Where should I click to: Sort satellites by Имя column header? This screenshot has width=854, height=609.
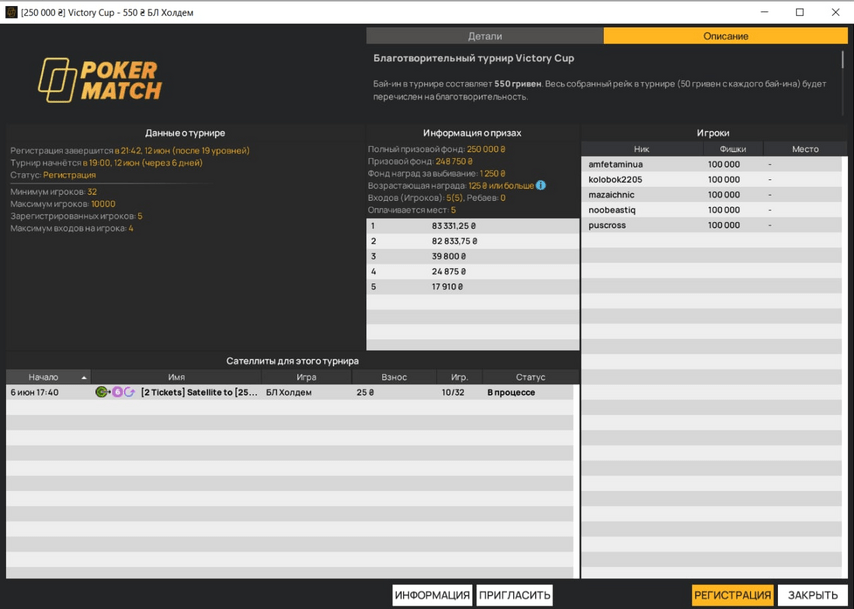point(176,377)
